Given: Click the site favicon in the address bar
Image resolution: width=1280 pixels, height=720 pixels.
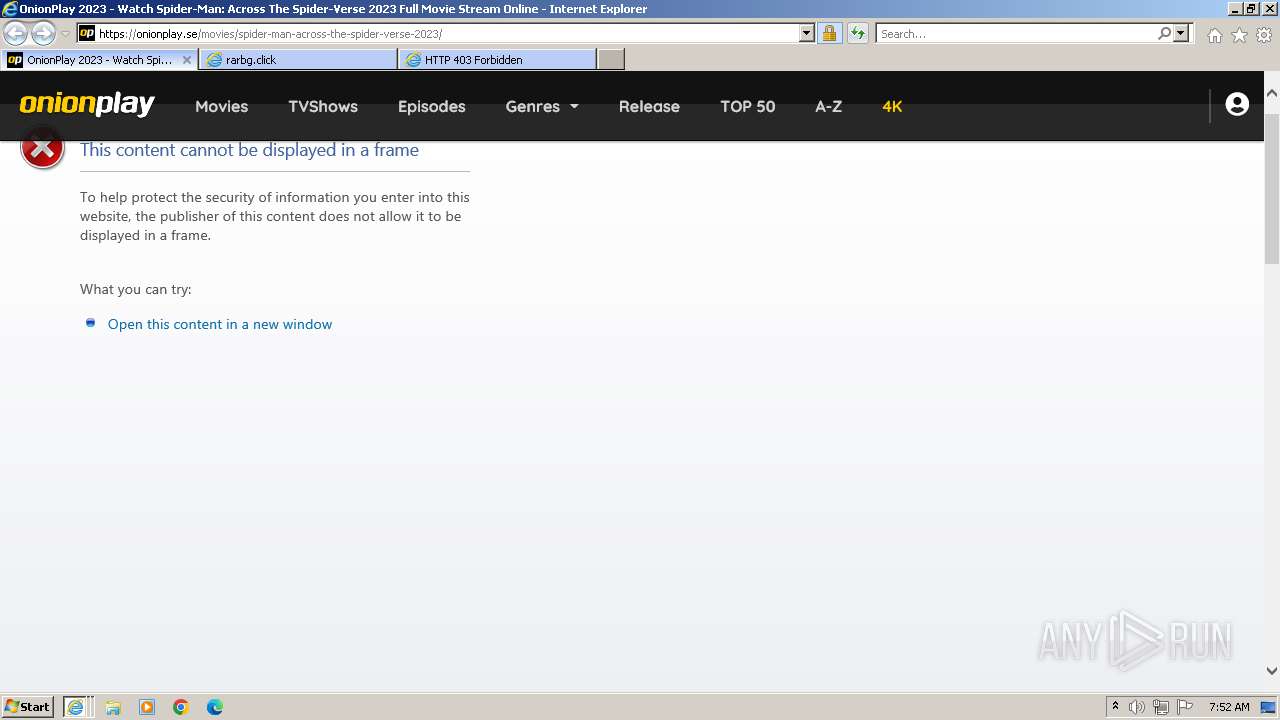Looking at the screenshot, I should 87,33.
